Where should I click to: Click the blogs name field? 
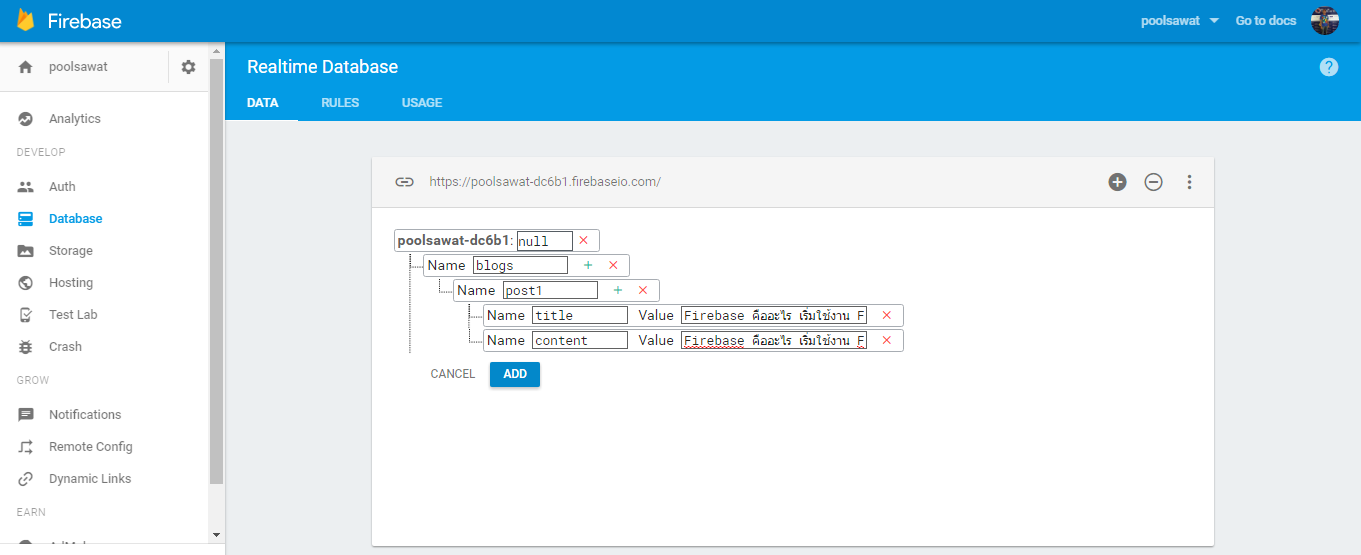click(520, 265)
